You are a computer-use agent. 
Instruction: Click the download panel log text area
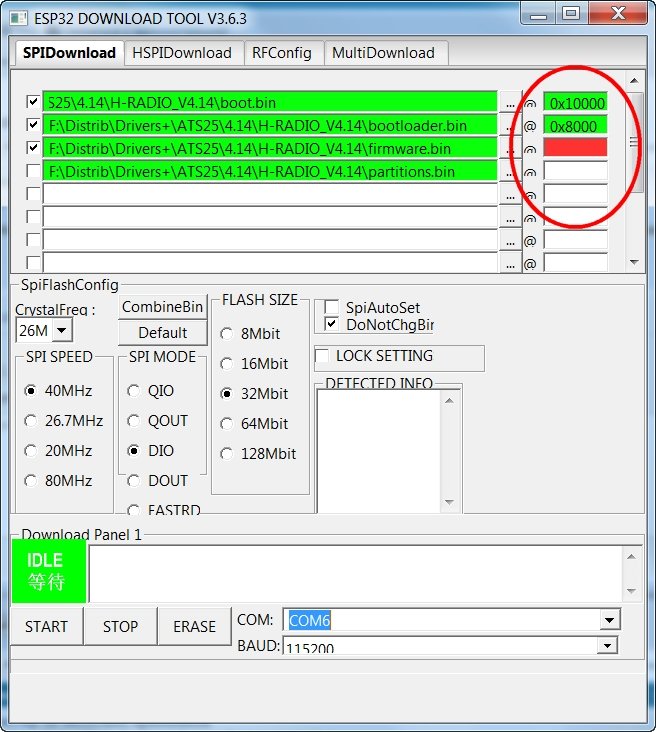click(356, 573)
